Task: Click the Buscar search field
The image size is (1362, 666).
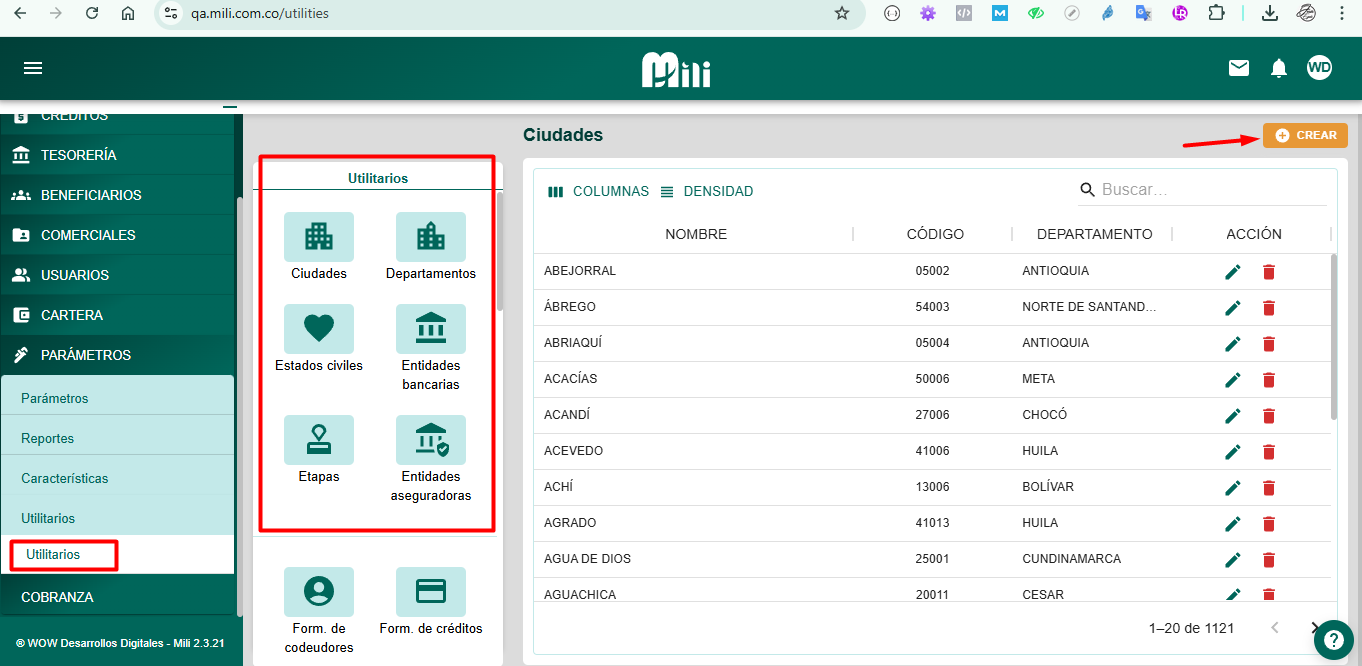Action: coord(1210,190)
